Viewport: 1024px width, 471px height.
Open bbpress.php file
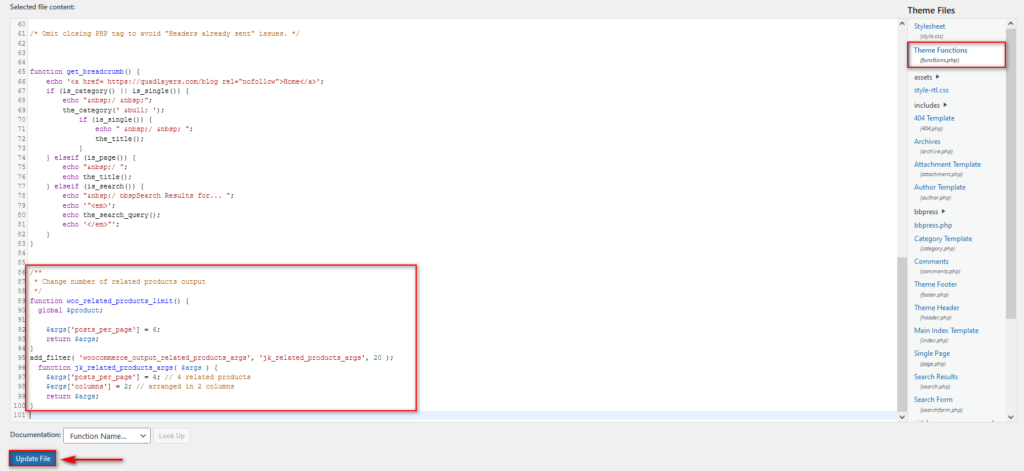pos(933,225)
